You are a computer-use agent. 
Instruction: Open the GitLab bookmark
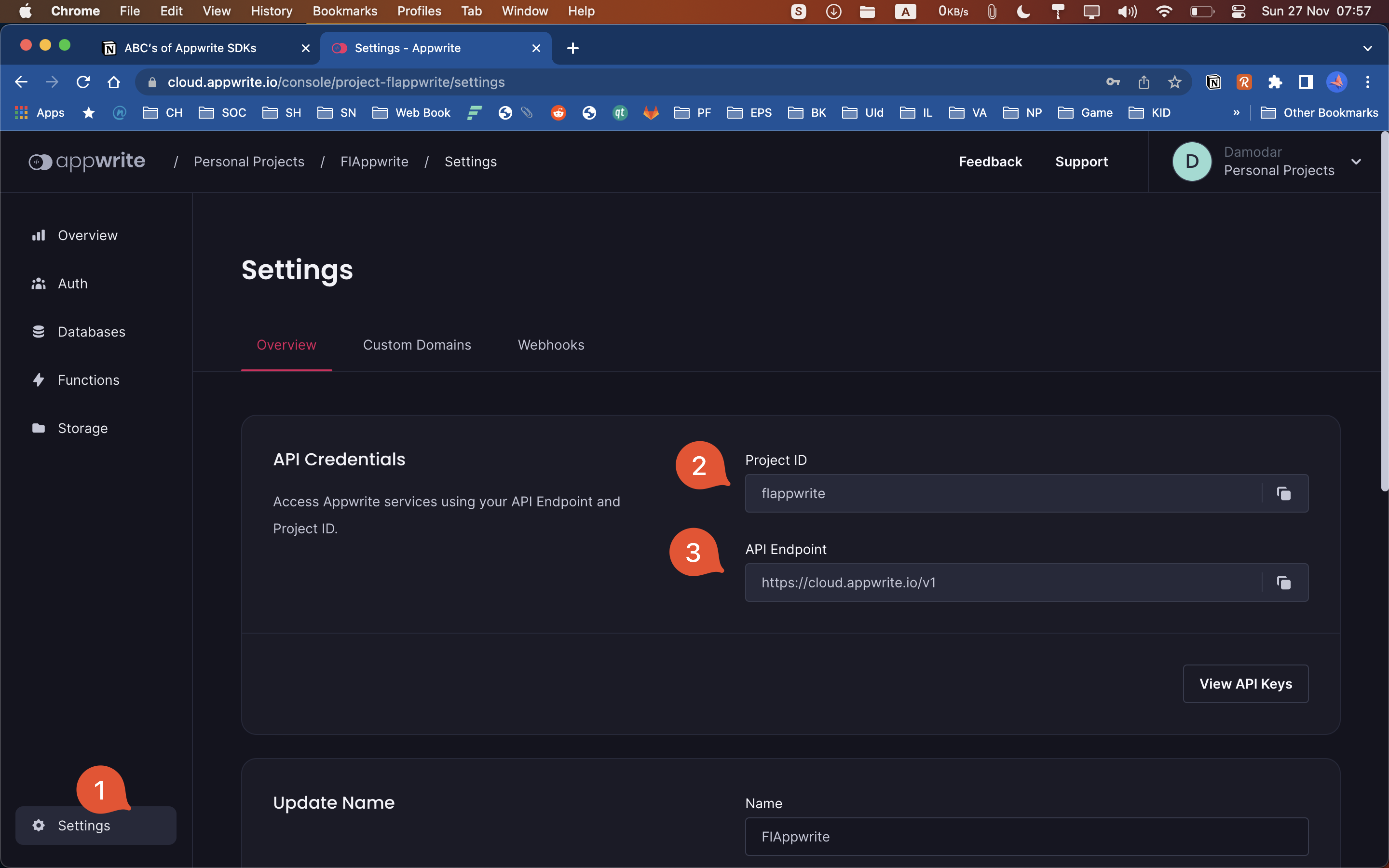click(x=651, y=113)
